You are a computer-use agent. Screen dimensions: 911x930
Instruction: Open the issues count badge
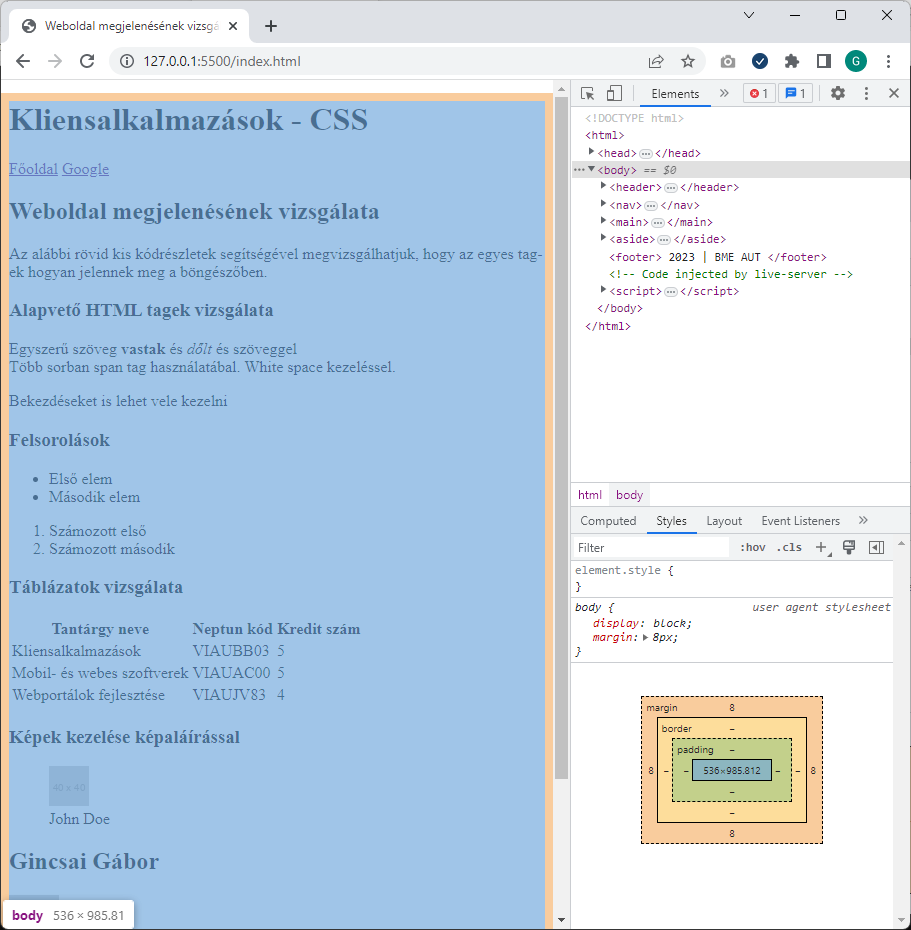795,94
